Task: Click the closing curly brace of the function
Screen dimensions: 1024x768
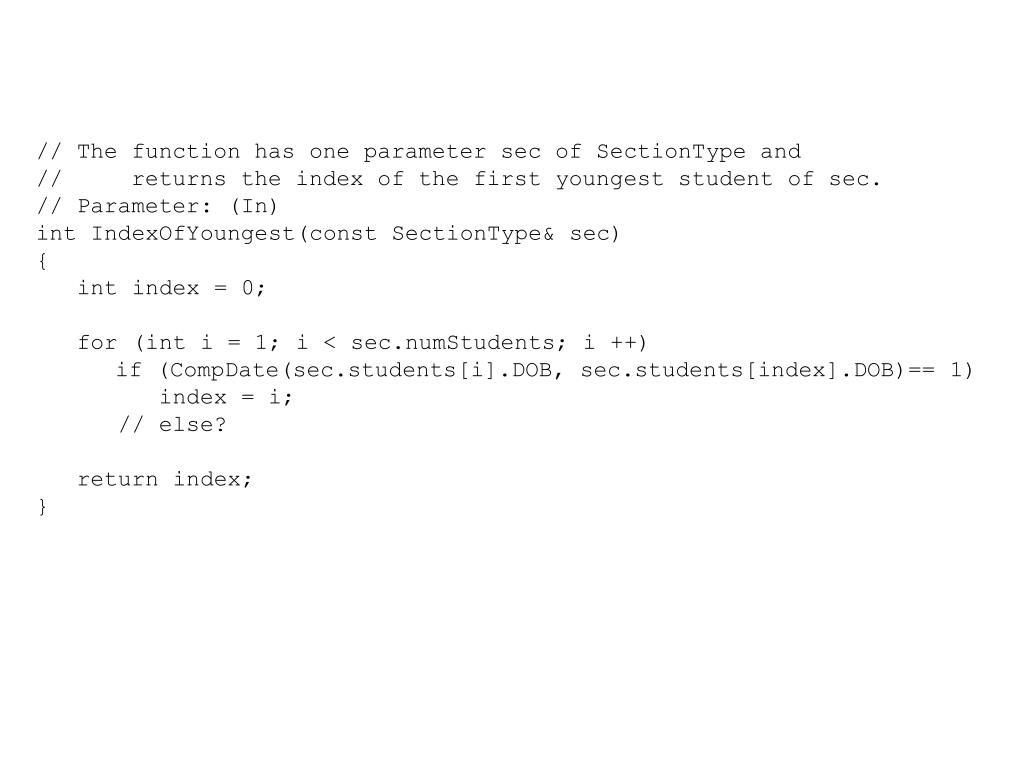Action: point(42,507)
